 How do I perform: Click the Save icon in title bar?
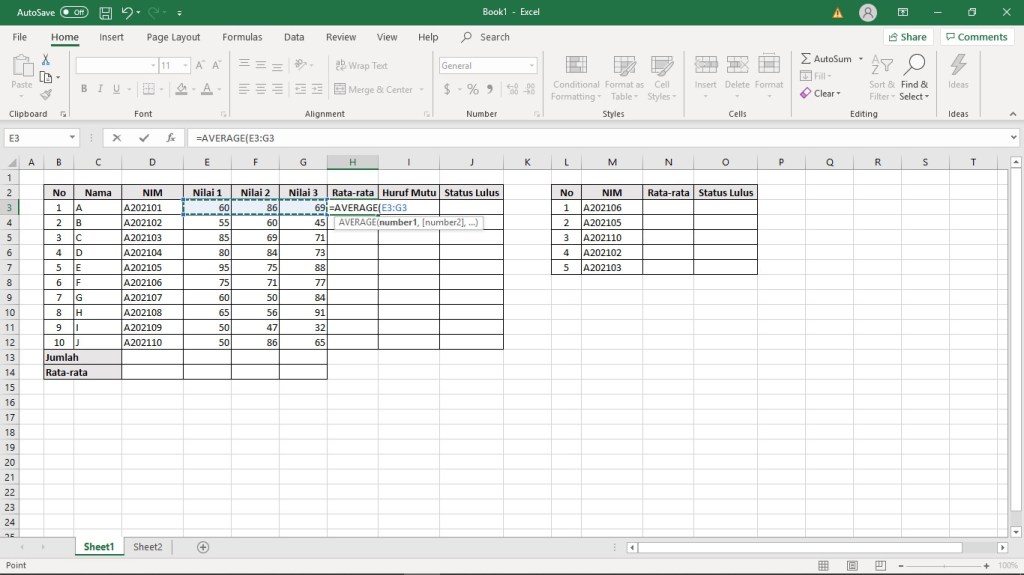pyautogui.click(x=105, y=13)
